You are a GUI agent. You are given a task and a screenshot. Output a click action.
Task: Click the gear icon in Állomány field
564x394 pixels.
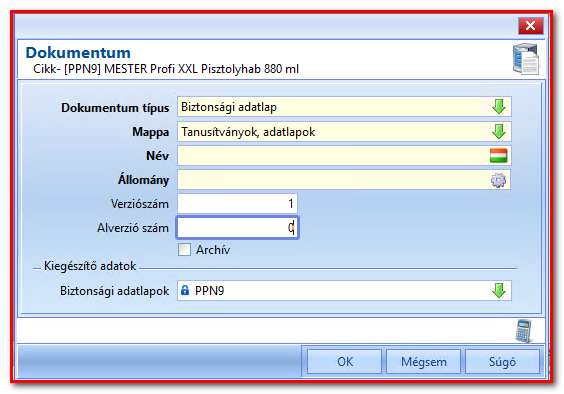pos(499,180)
